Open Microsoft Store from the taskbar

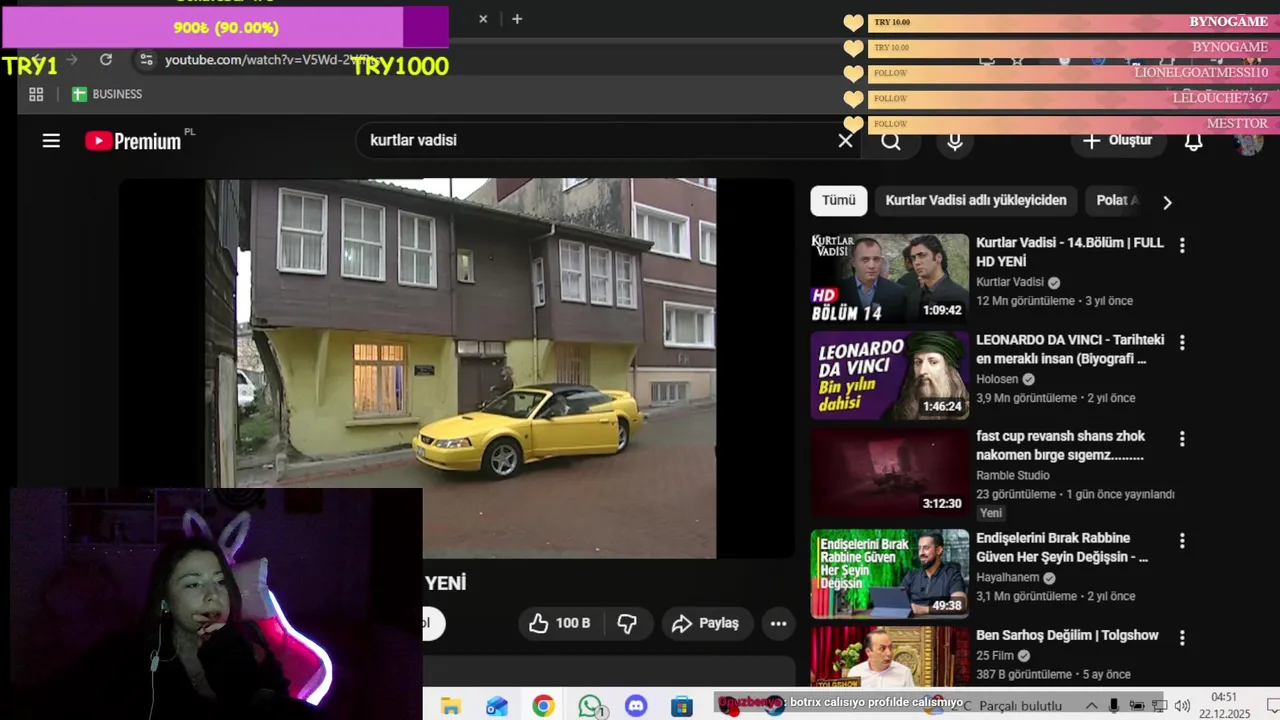pos(682,706)
